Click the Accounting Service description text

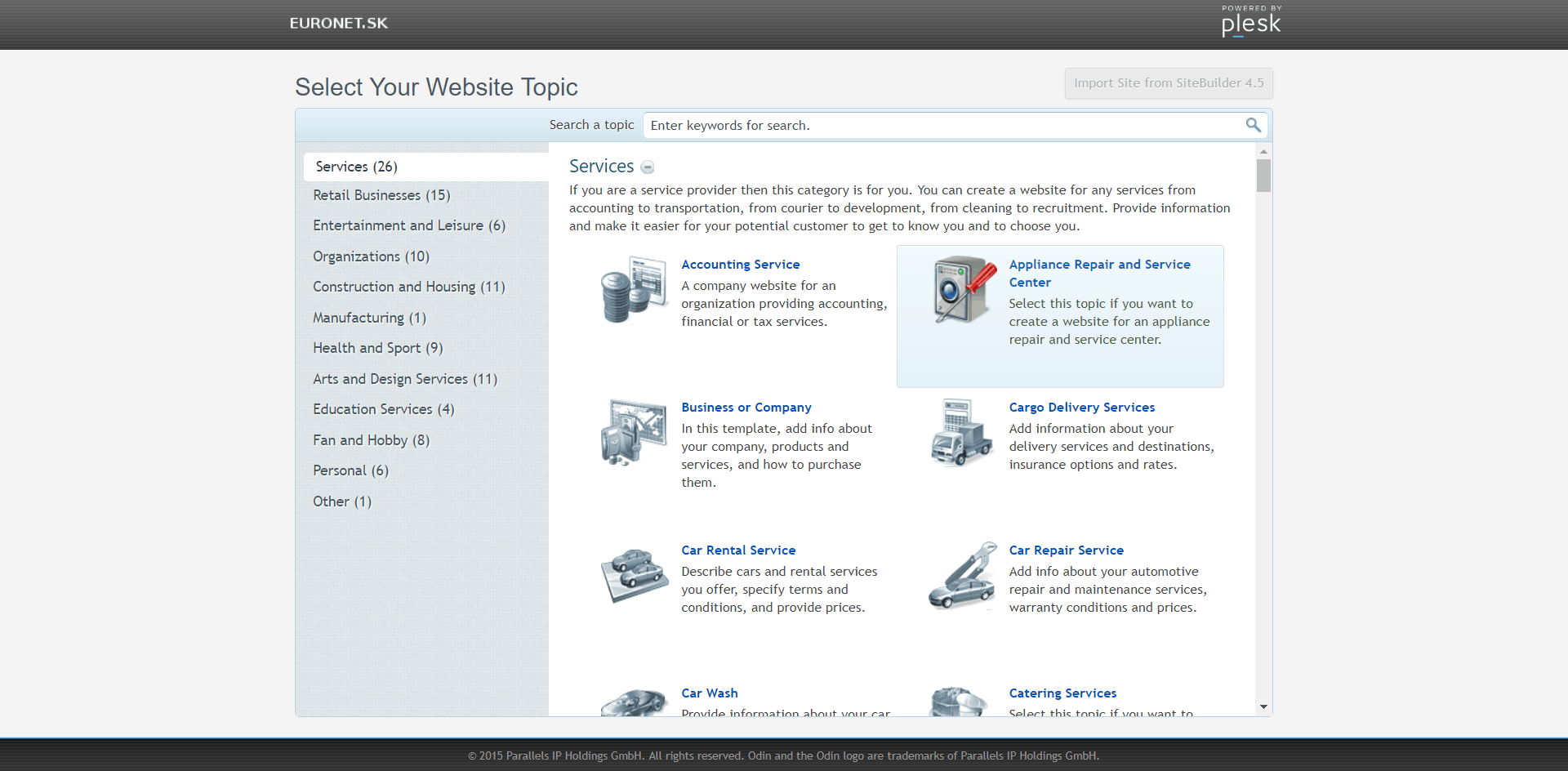click(784, 304)
